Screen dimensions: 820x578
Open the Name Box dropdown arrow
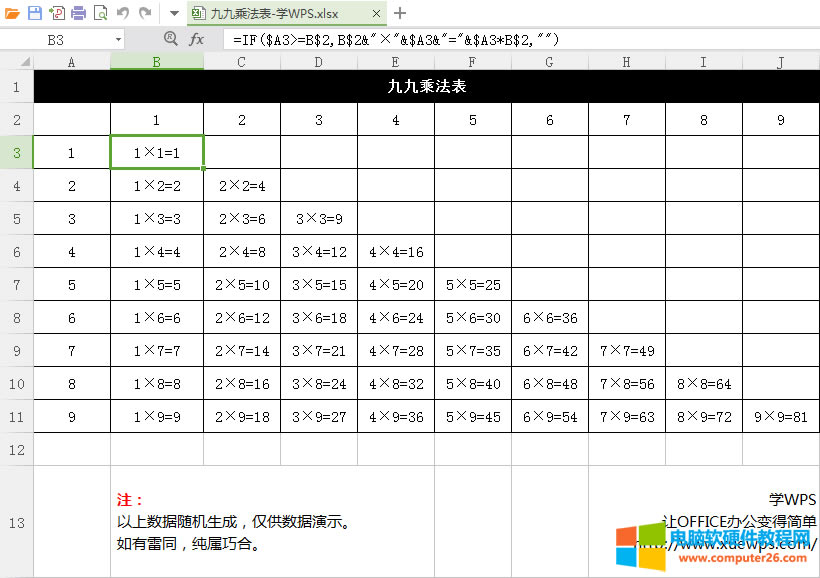coord(118,40)
